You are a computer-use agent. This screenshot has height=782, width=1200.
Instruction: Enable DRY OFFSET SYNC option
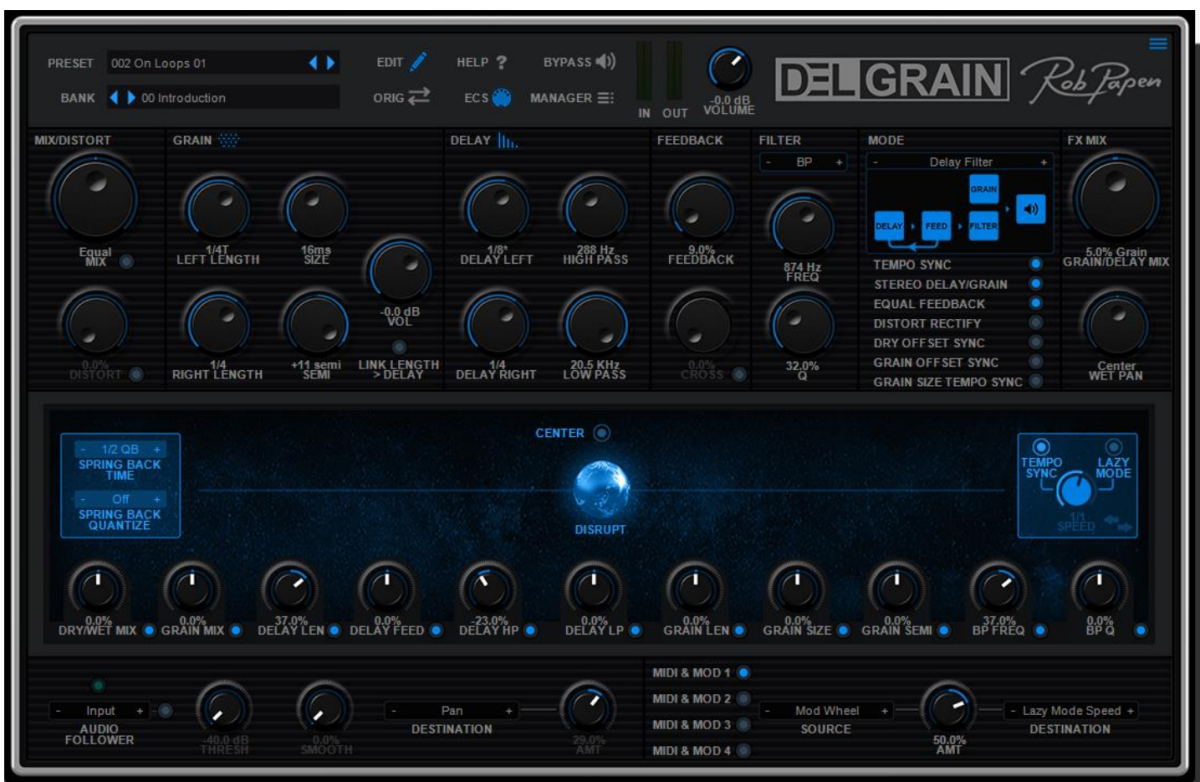[1036, 342]
